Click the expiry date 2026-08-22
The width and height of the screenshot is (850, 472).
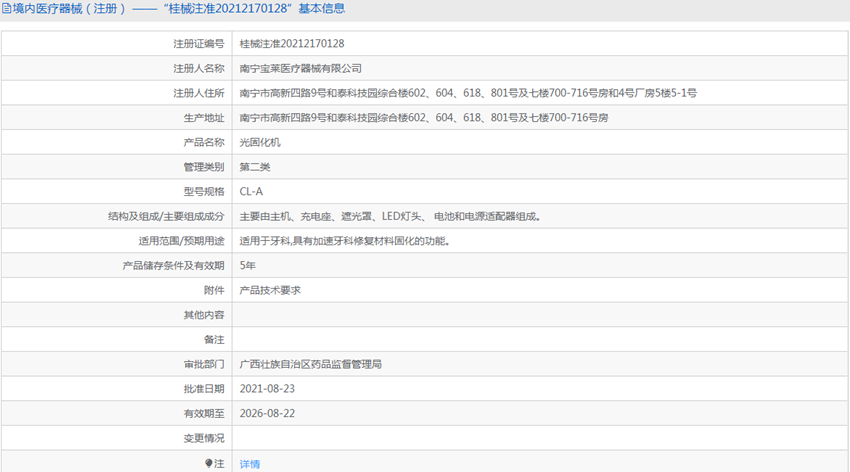267,413
